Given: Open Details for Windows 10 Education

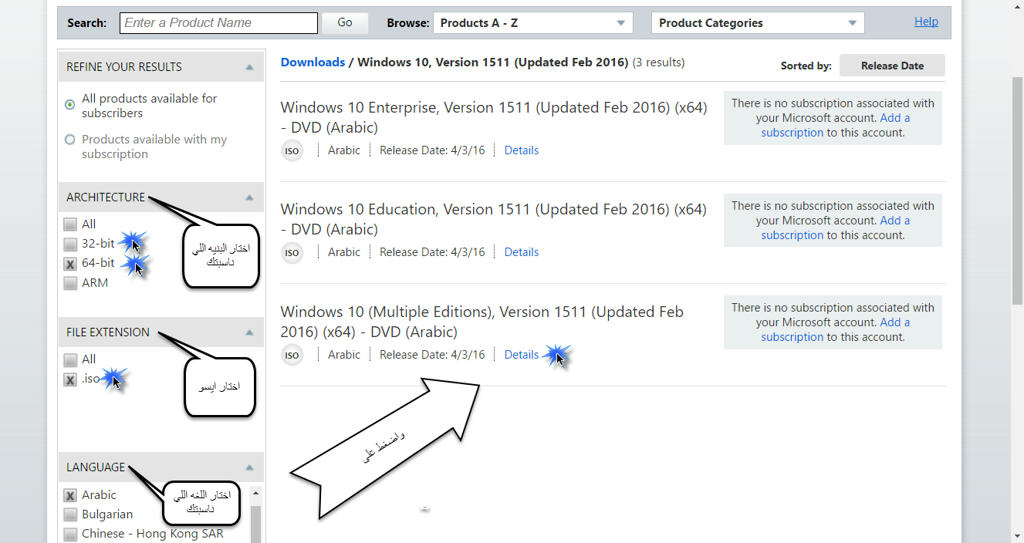Looking at the screenshot, I should pyautogui.click(x=521, y=252).
